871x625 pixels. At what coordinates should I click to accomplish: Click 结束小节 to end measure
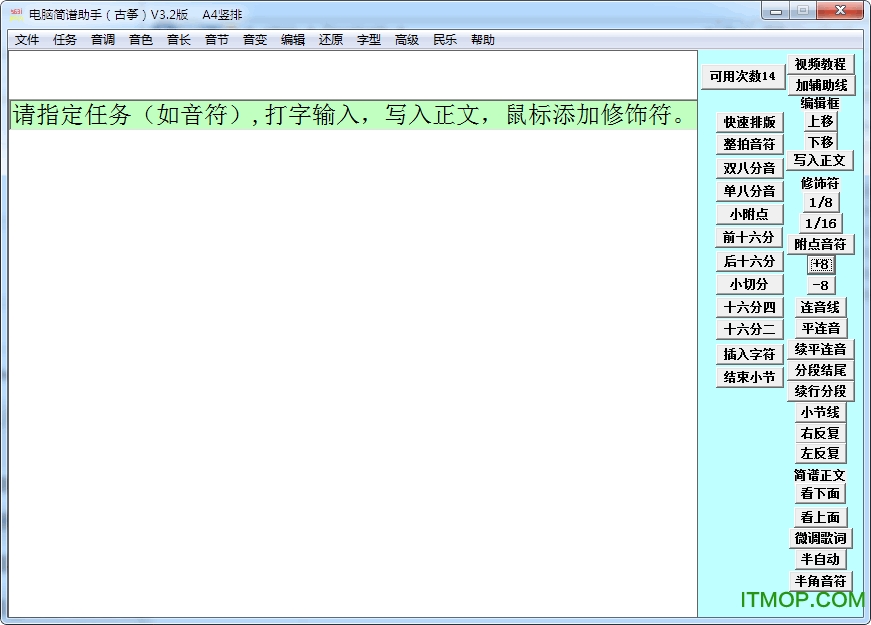pos(749,377)
